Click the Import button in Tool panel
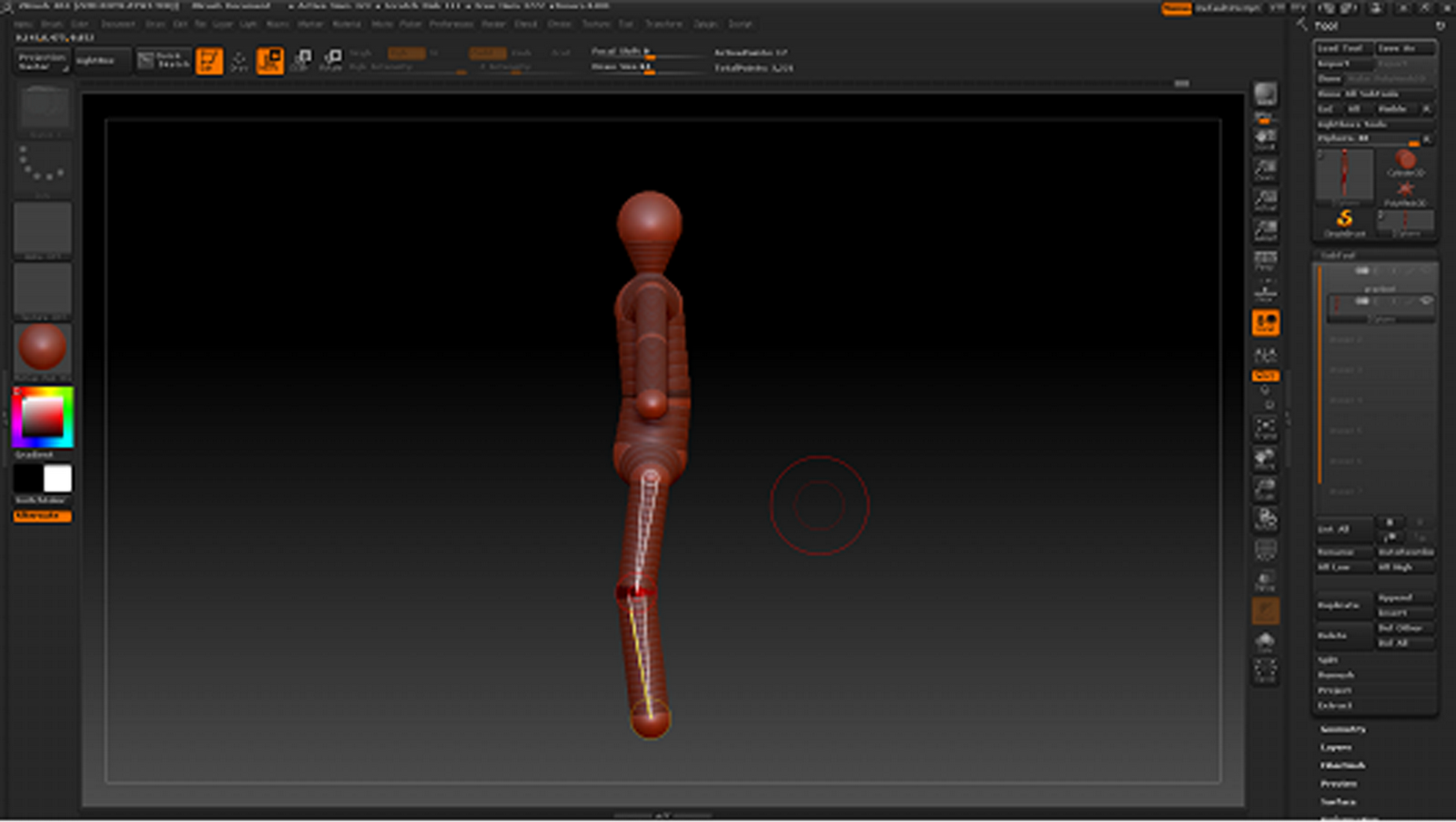Viewport: 1456px width, 822px height. [1344, 63]
